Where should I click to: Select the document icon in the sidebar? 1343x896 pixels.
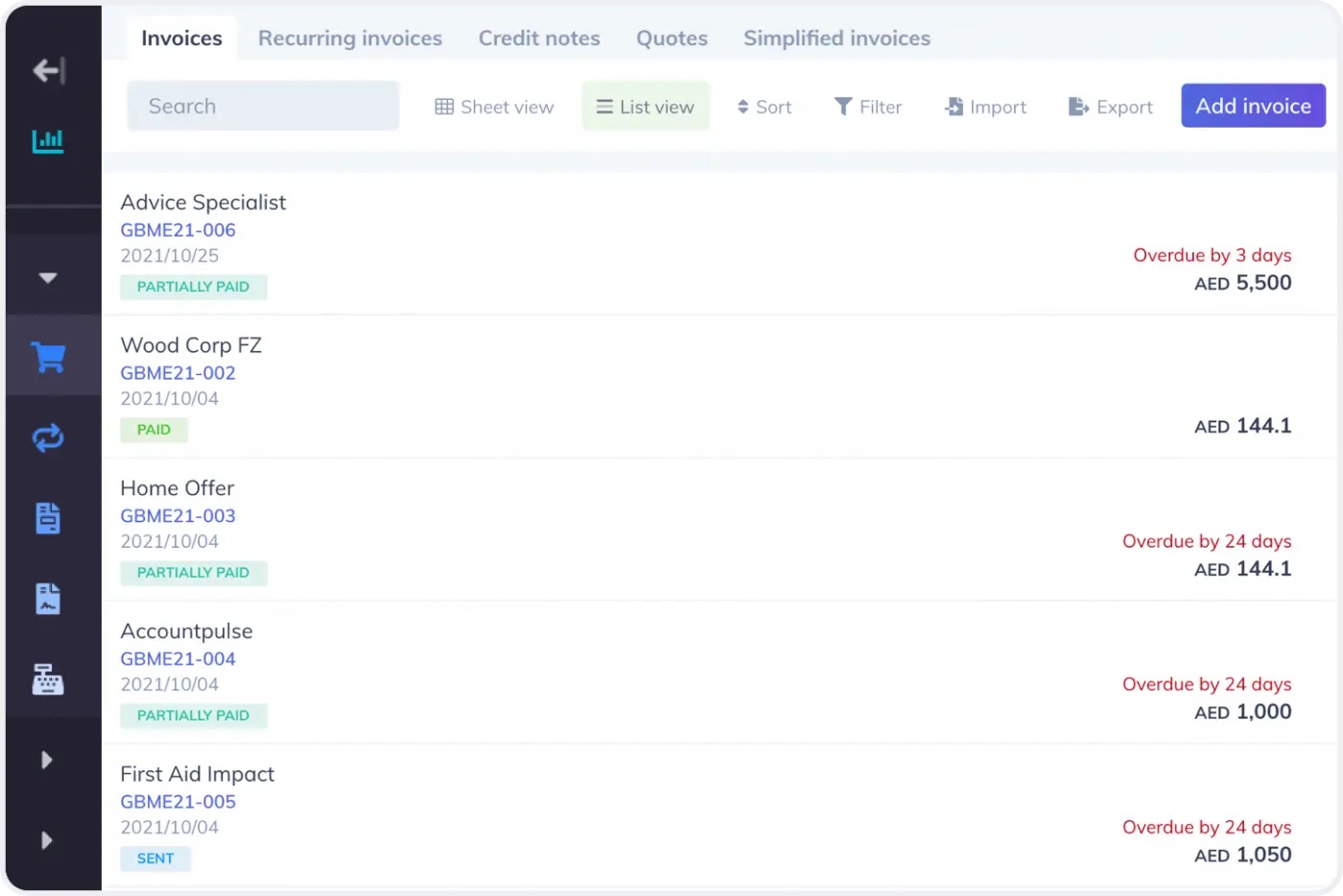pos(47,518)
